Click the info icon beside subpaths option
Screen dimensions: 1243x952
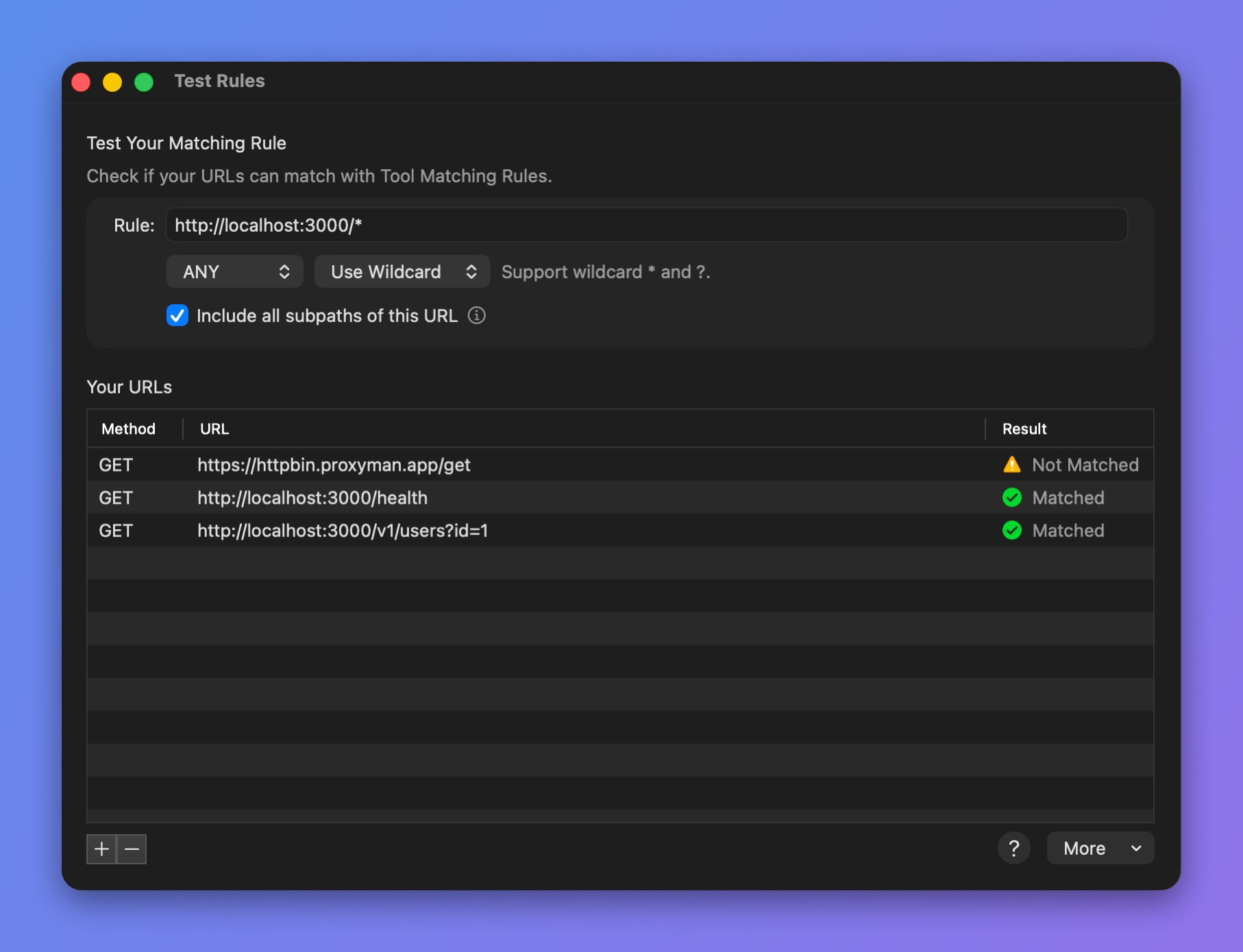(x=476, y=315)
